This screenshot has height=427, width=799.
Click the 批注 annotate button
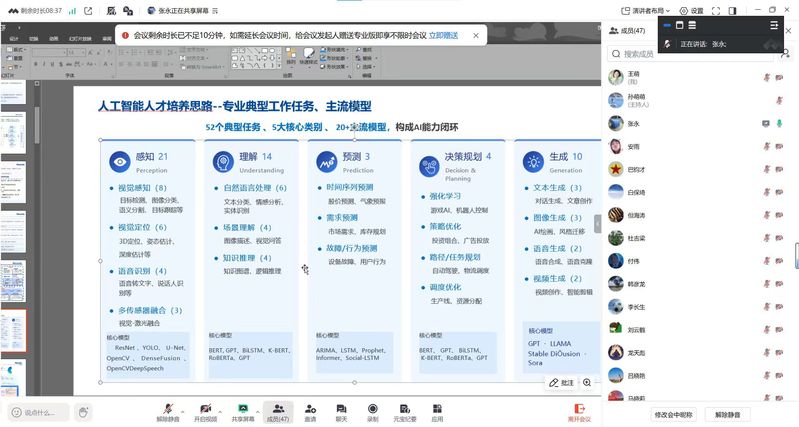click(561, 382)
